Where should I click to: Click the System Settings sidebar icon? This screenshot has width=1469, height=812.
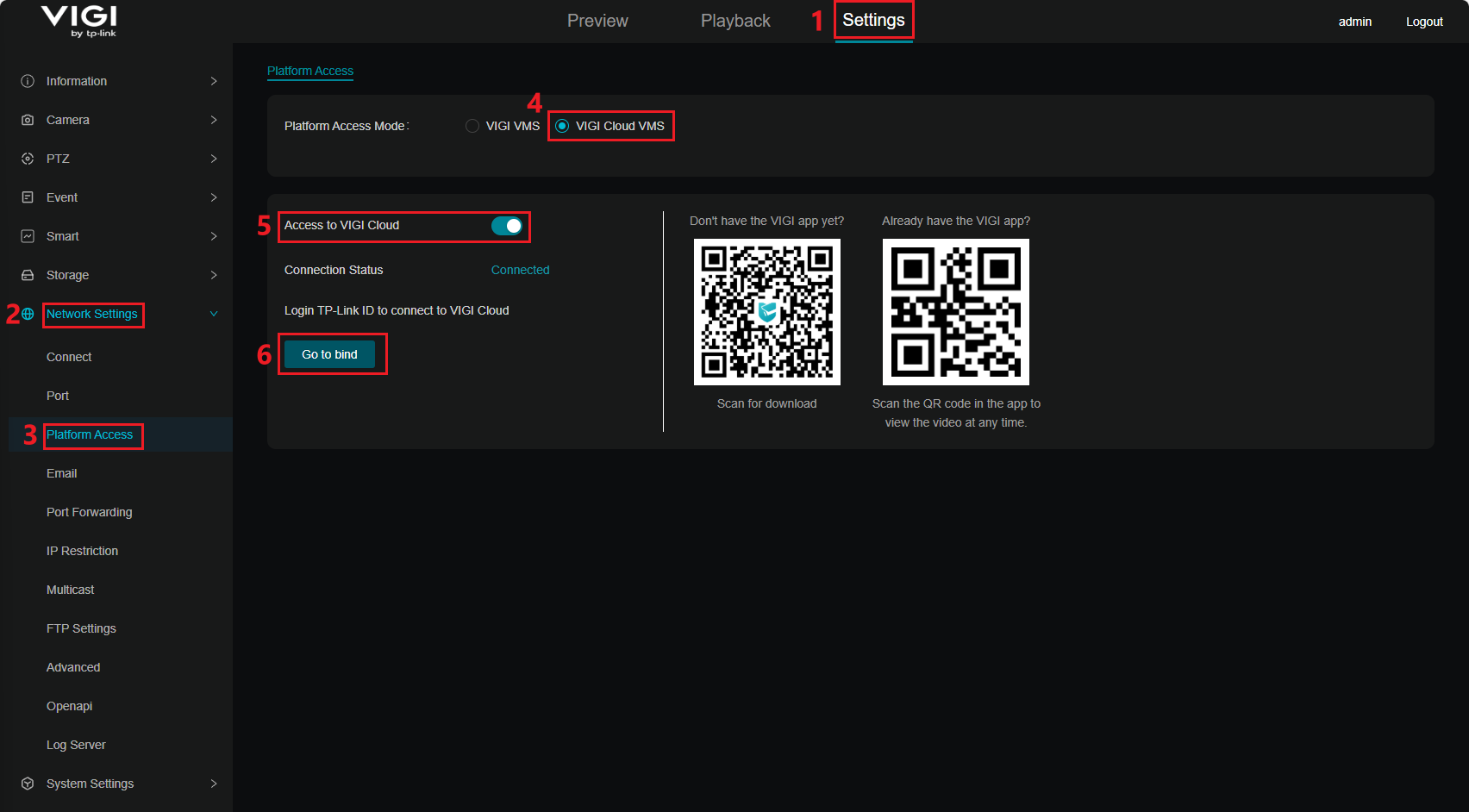point(28,784)
